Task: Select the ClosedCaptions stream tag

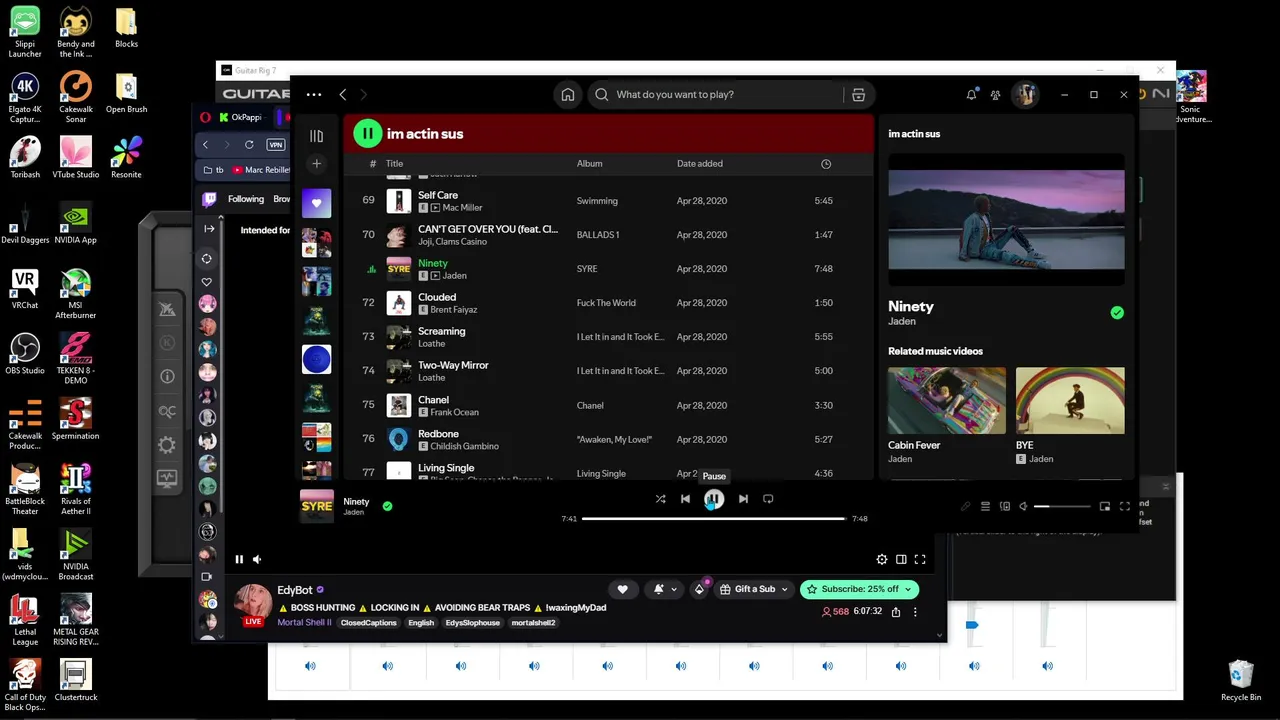Action: [x=369, y=623]
